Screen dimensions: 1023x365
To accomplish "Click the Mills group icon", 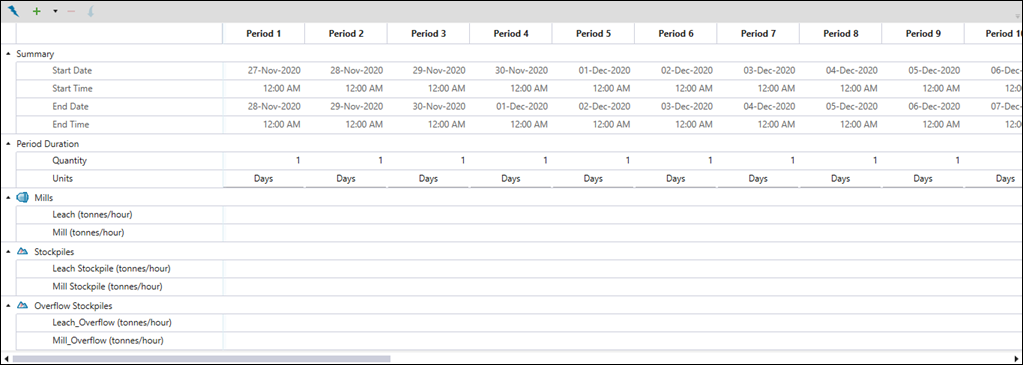I will (x=23, y=198).
